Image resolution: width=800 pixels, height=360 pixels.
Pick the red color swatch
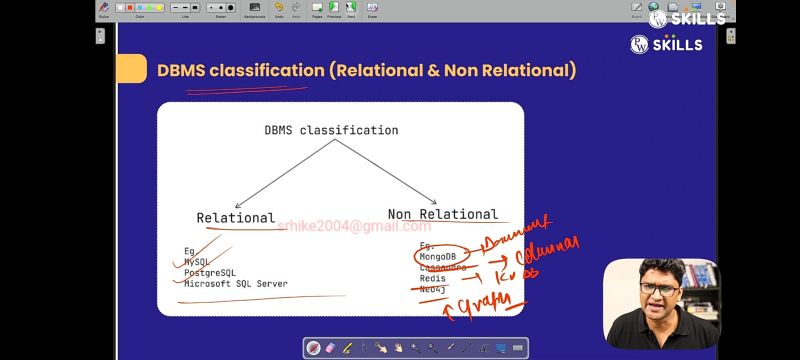click(130, 8)
